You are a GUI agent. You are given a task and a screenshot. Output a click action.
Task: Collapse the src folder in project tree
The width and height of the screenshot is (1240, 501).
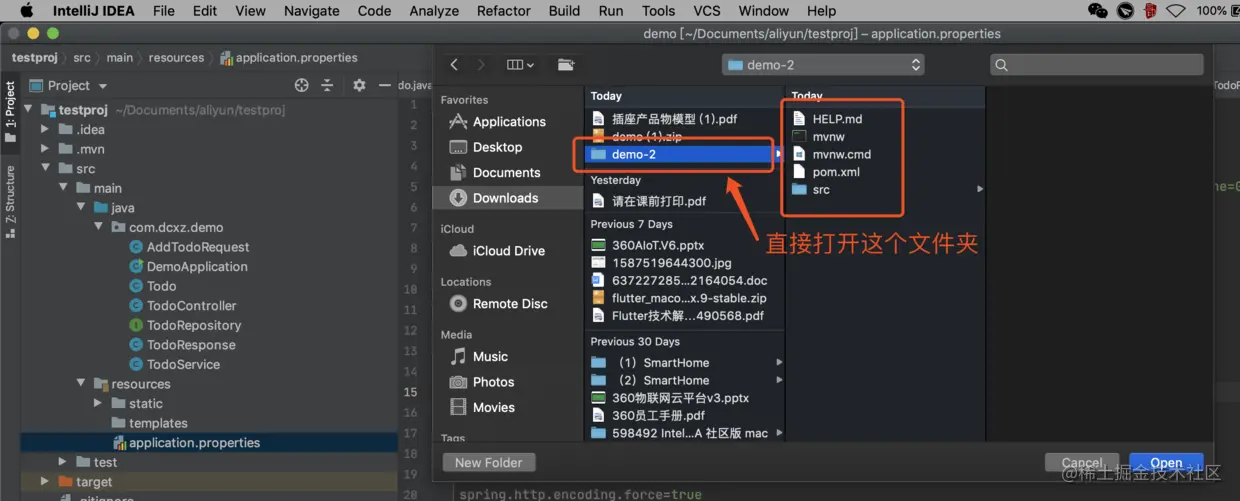click(45, 169)
